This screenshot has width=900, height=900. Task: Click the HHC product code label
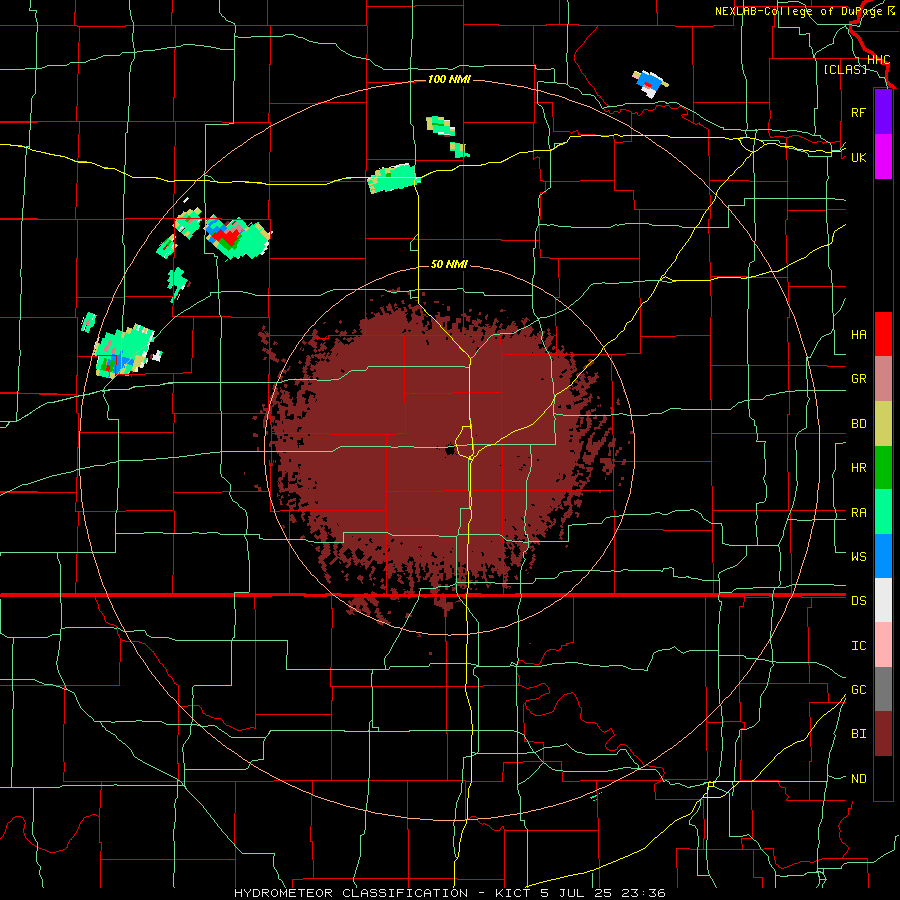click(879, 60)
